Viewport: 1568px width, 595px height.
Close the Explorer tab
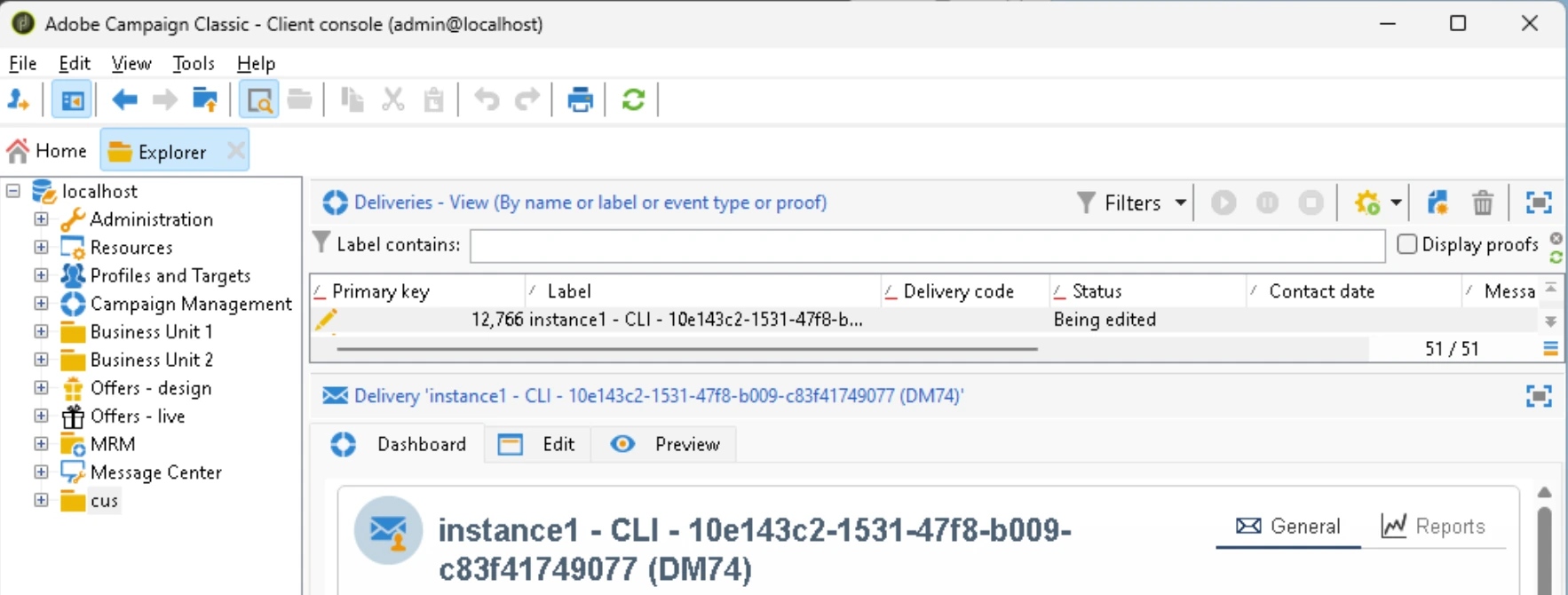point(235,151)
